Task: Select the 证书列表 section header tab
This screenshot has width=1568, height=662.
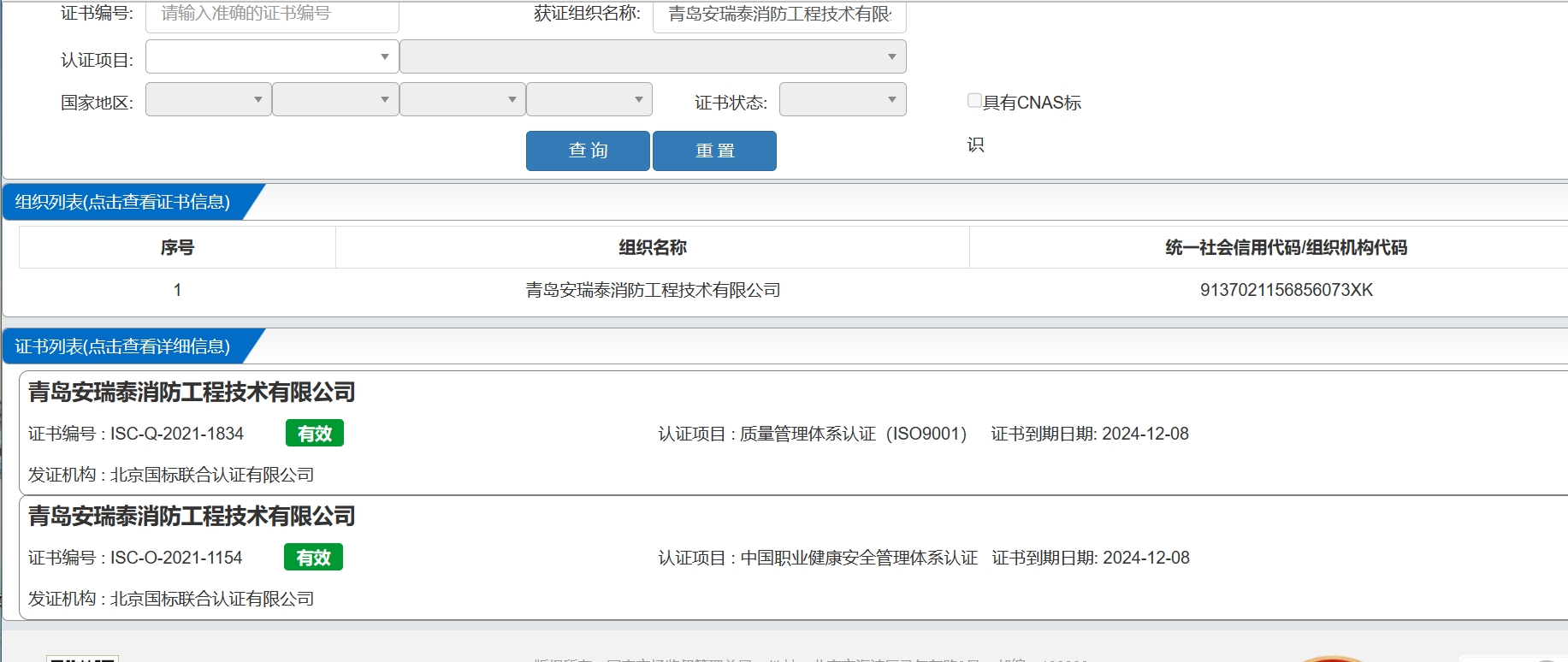Action: pyautogui.click(x=123, y=346)
